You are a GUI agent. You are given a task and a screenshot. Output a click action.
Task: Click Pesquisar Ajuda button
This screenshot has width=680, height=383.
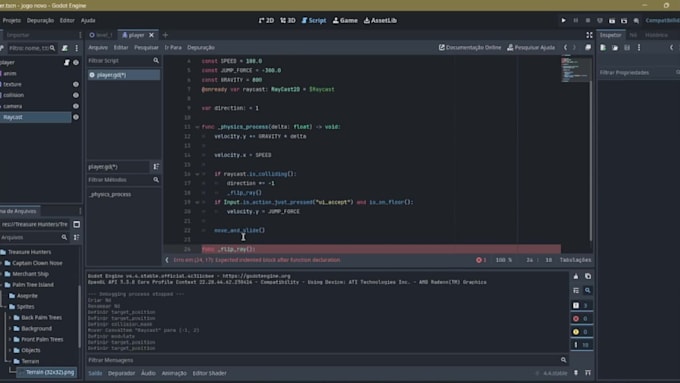pyautogui.click(x=531, y=48)
